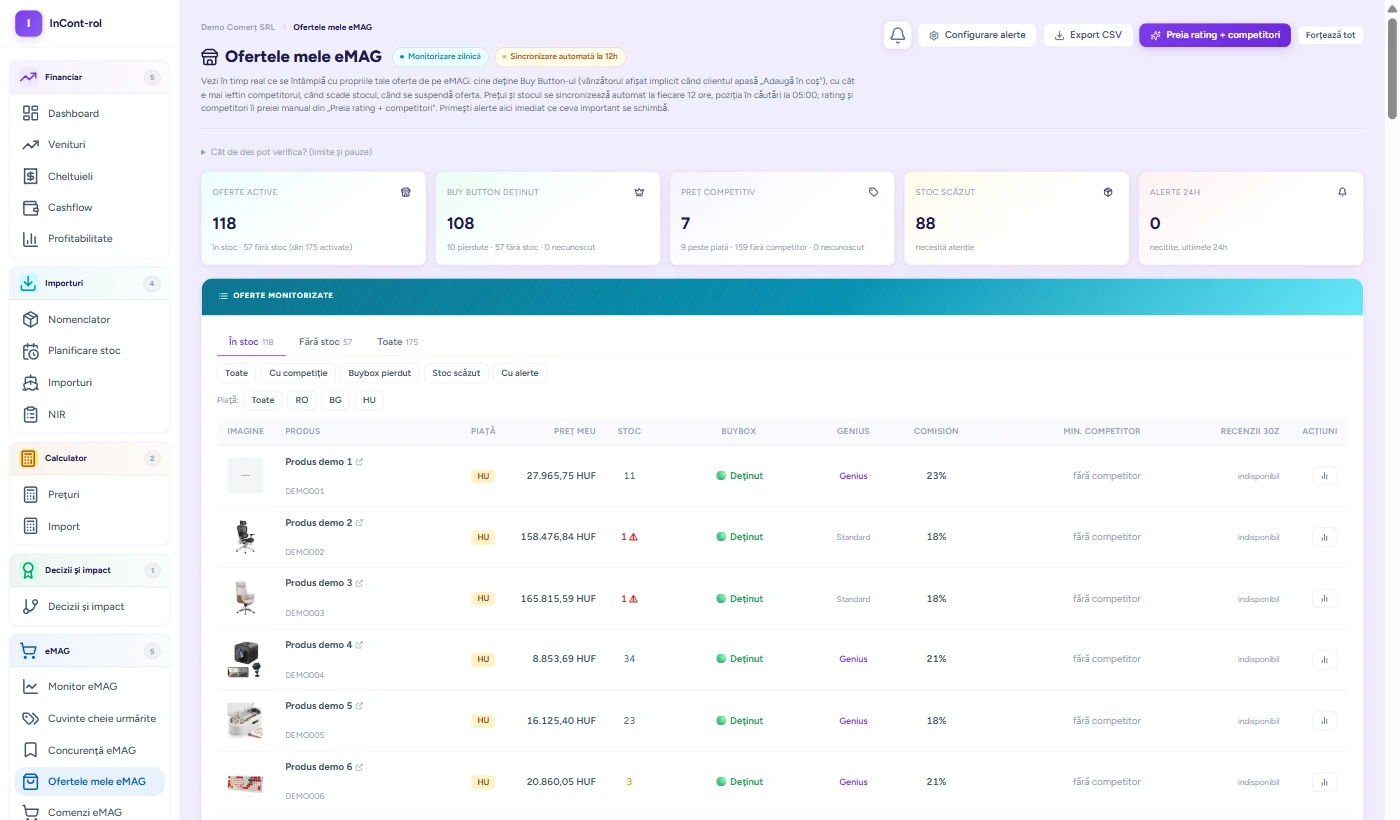The image size is (1400, 820).
Task: Collapse the eMAG sidebar section
Action: tap(89, 651)
